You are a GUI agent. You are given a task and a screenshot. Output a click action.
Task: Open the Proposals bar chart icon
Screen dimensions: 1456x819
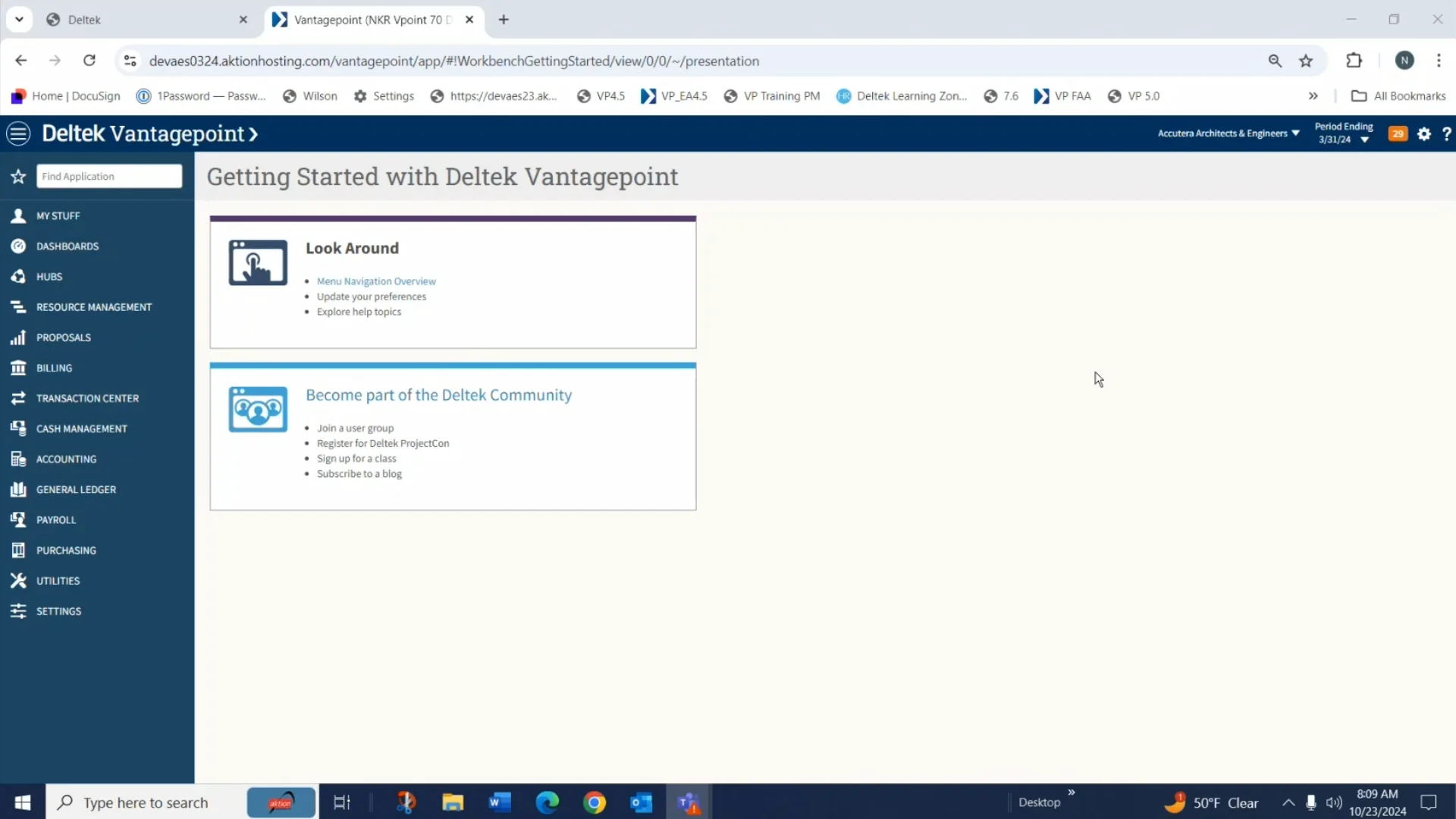[18, 337]
